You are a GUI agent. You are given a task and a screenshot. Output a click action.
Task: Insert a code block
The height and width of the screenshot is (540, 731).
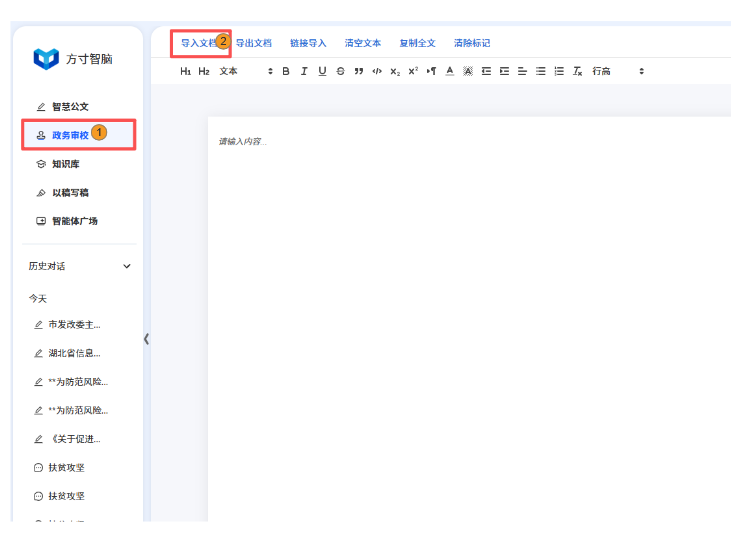[376, 71]
